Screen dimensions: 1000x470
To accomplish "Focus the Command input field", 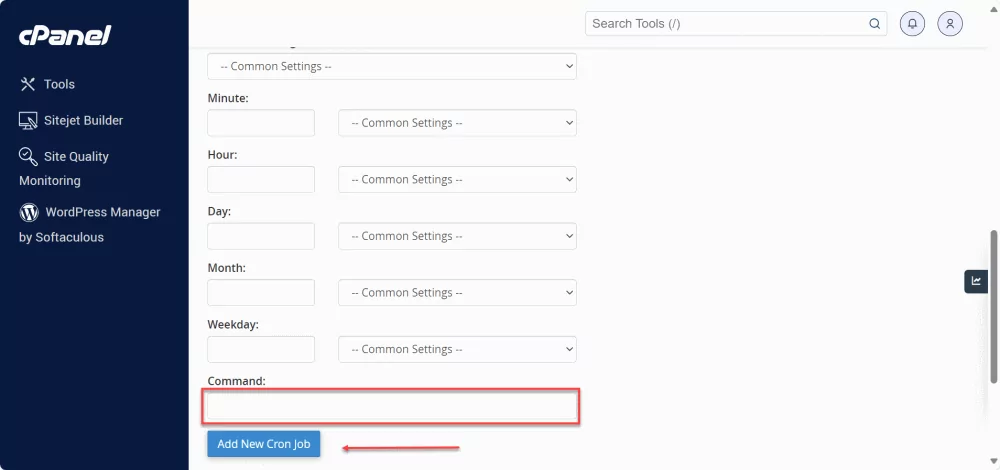I will pyautogui.click(x=392, y=407).
